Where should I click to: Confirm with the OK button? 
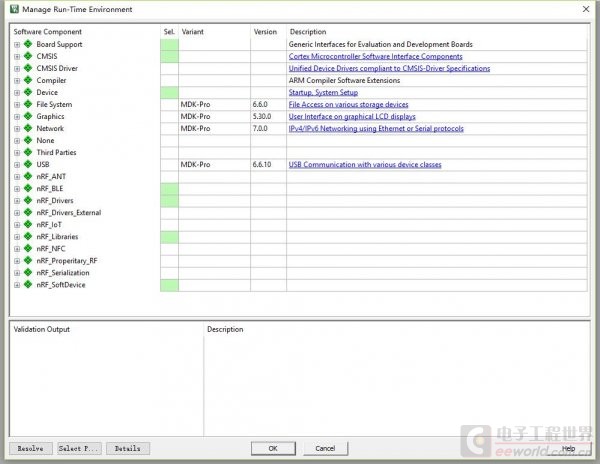point(273,448)
